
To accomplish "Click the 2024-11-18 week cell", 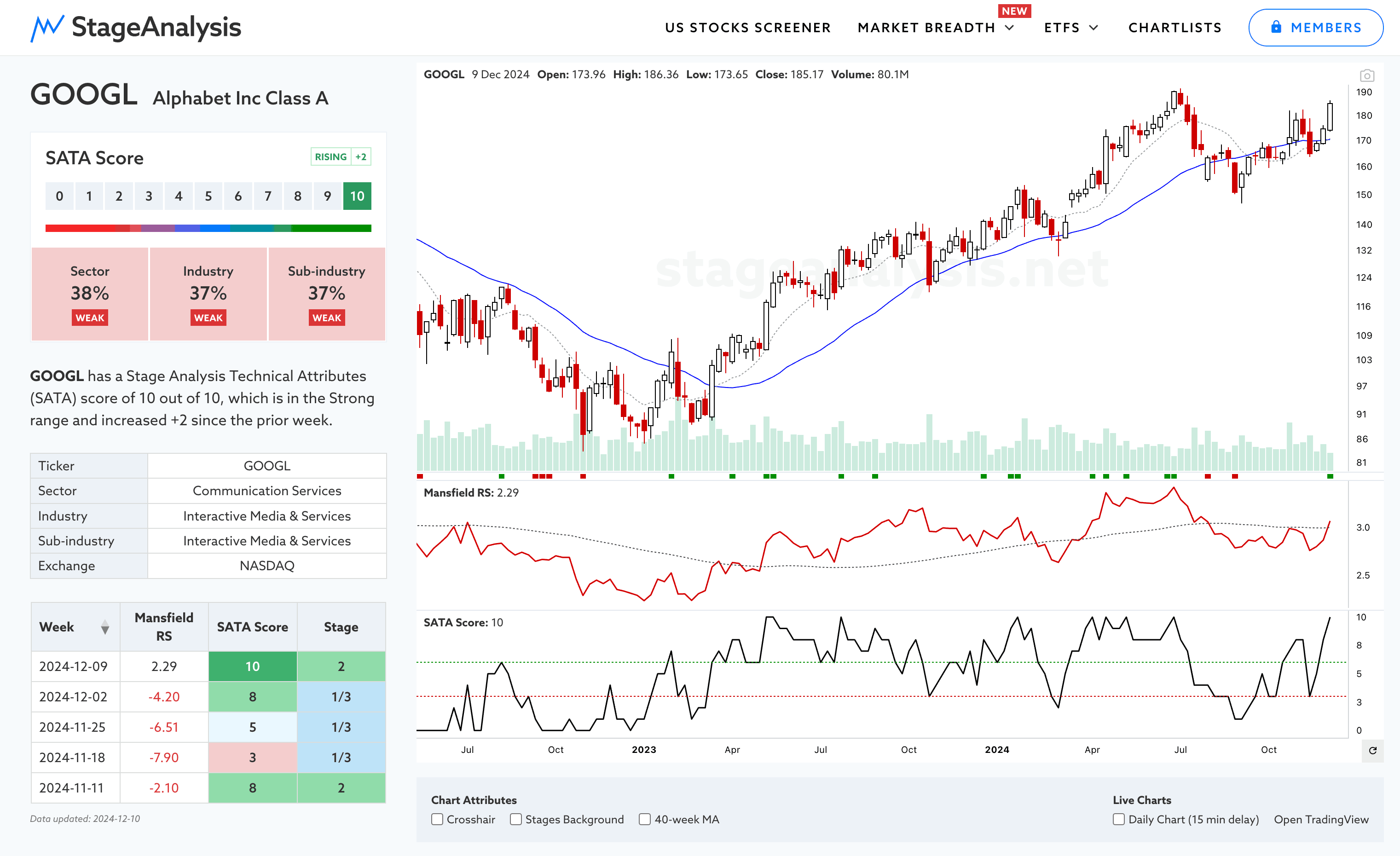I will click(x=75, y=757).
